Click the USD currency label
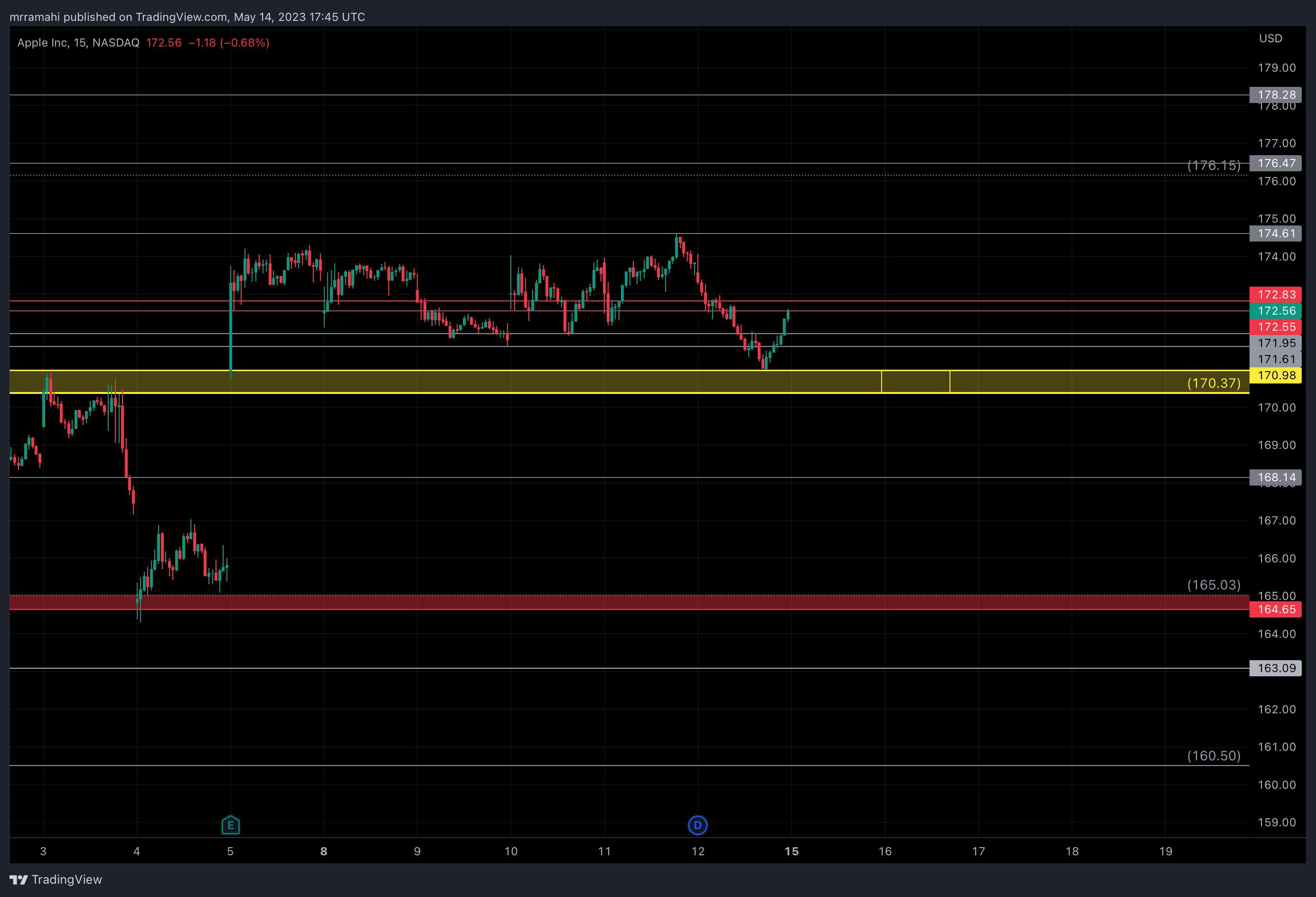 (1270, 38)
